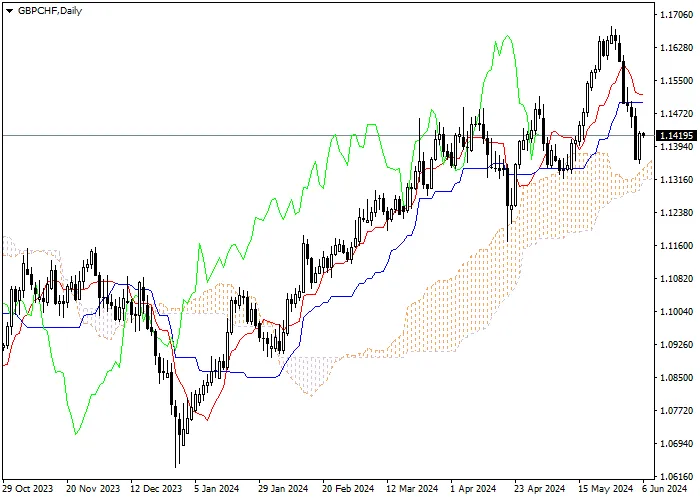Click the 1.13940 price axis label
Viewport: 700px width, 500px height.
[x=676, y=147]
